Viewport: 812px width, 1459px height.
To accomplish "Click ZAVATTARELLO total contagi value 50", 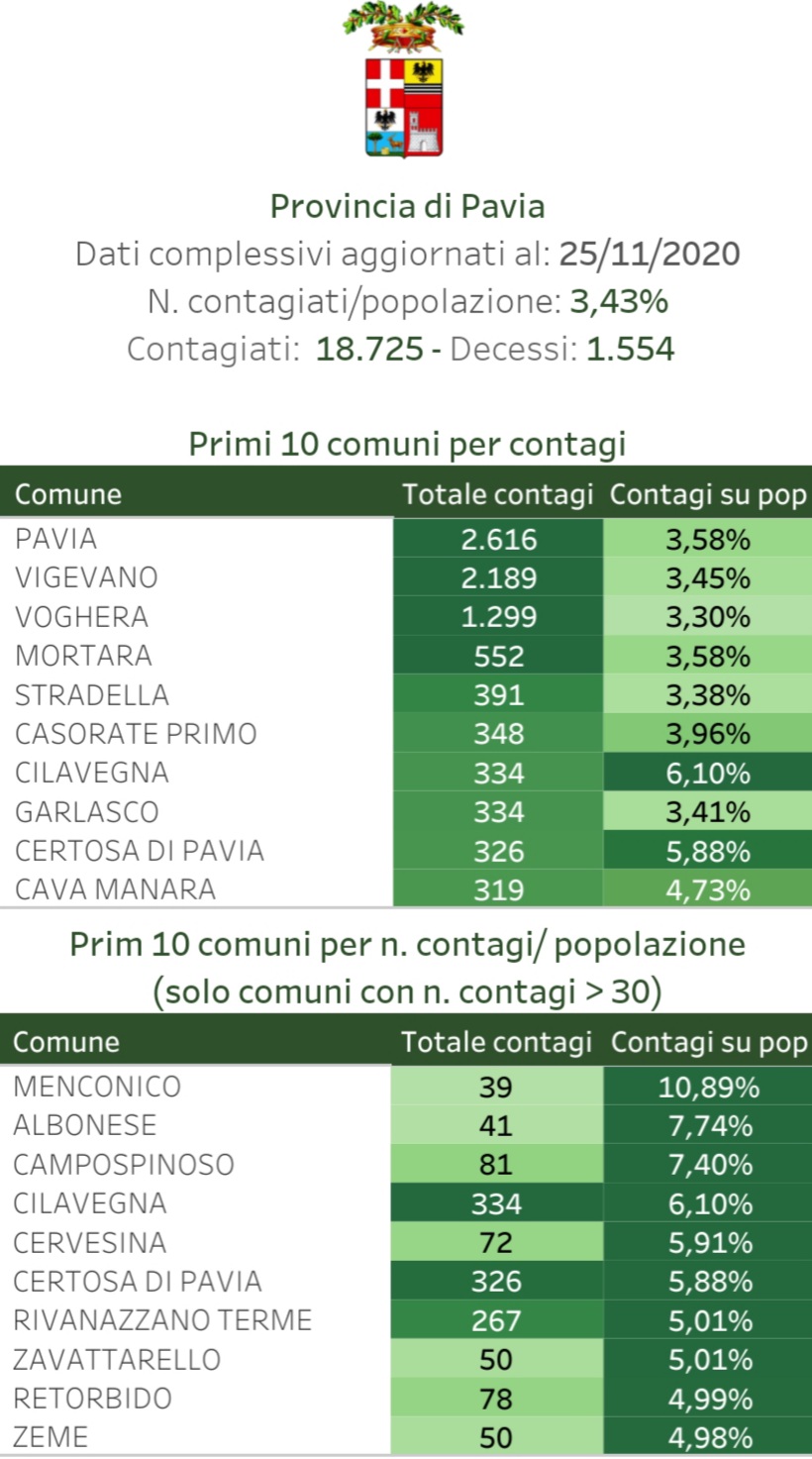I will [x=496, y=1359].
